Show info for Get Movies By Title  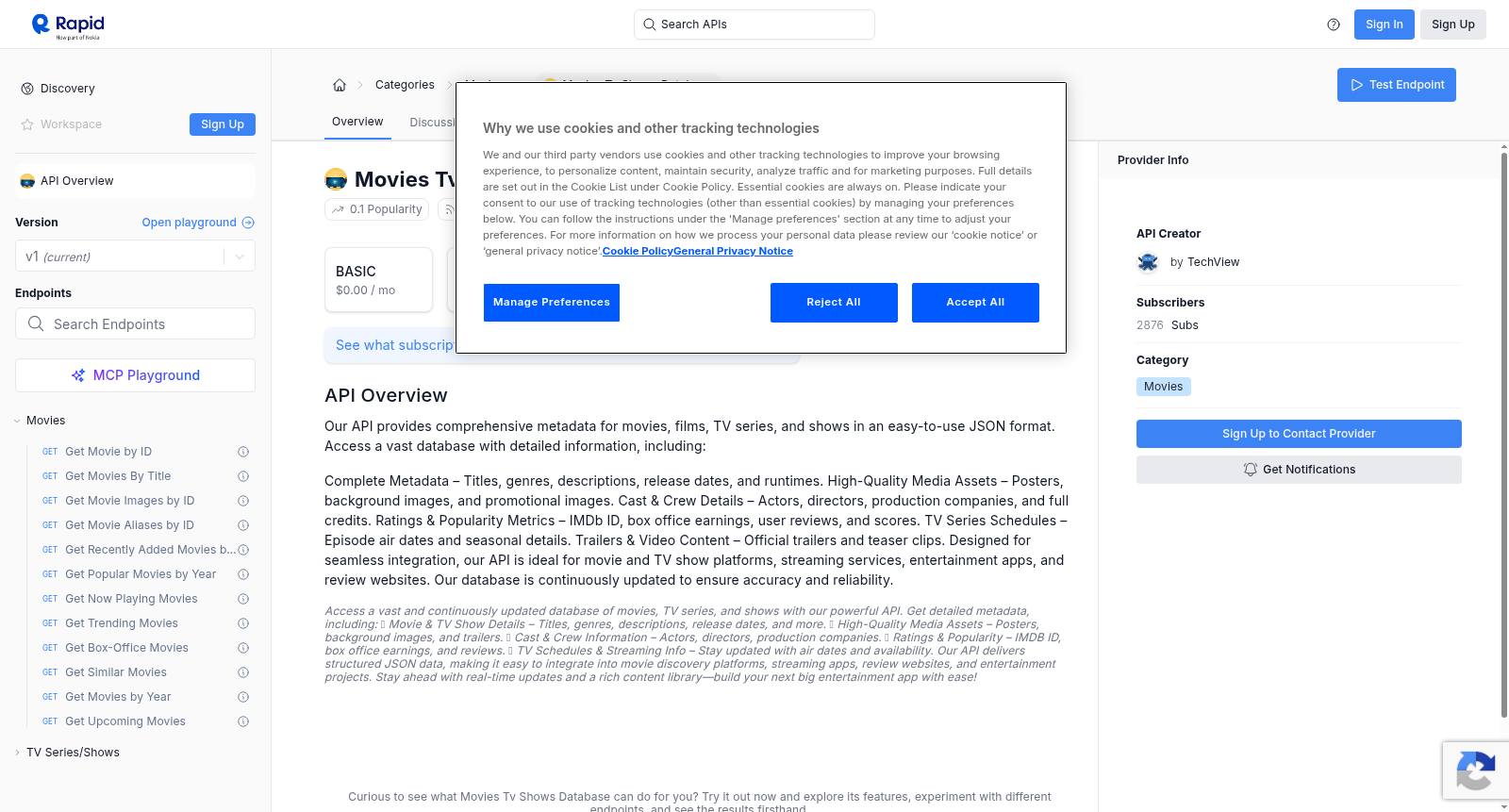[x=243, y=476]
